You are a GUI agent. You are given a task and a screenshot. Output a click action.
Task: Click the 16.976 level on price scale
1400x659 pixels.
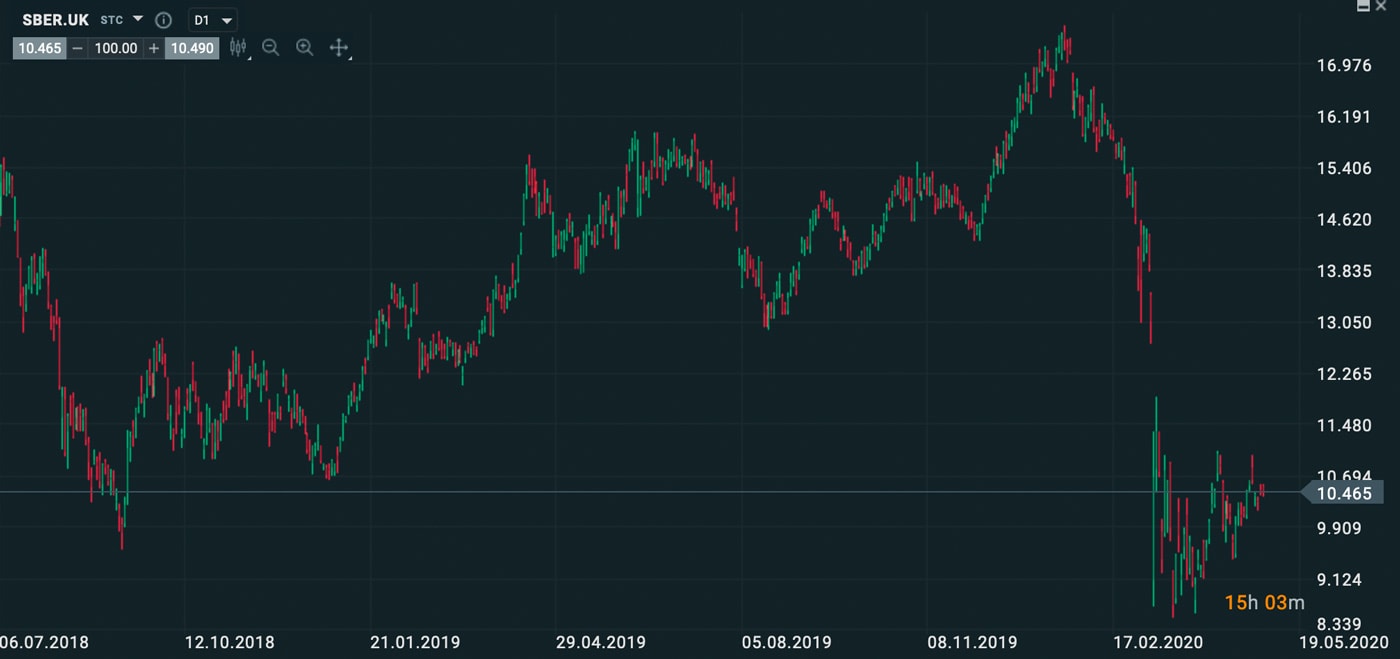[x=1343, y=66]
